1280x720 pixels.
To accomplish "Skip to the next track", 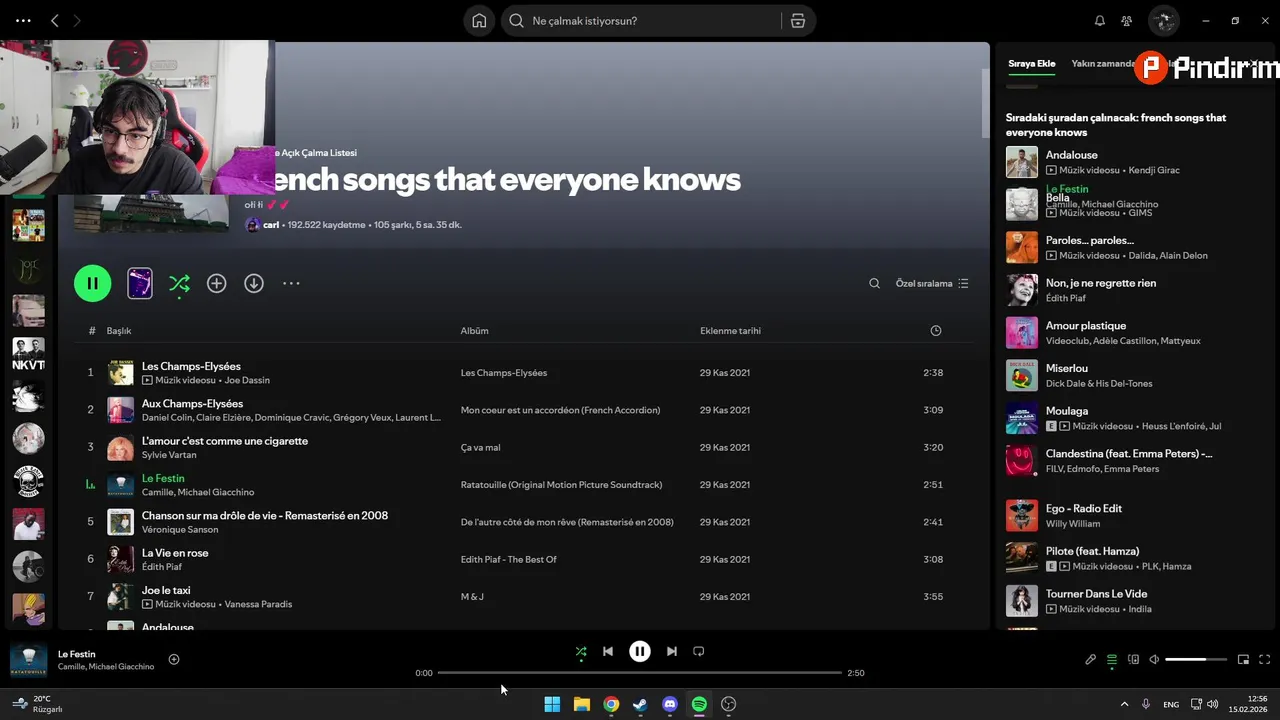I will click(672, 652).
